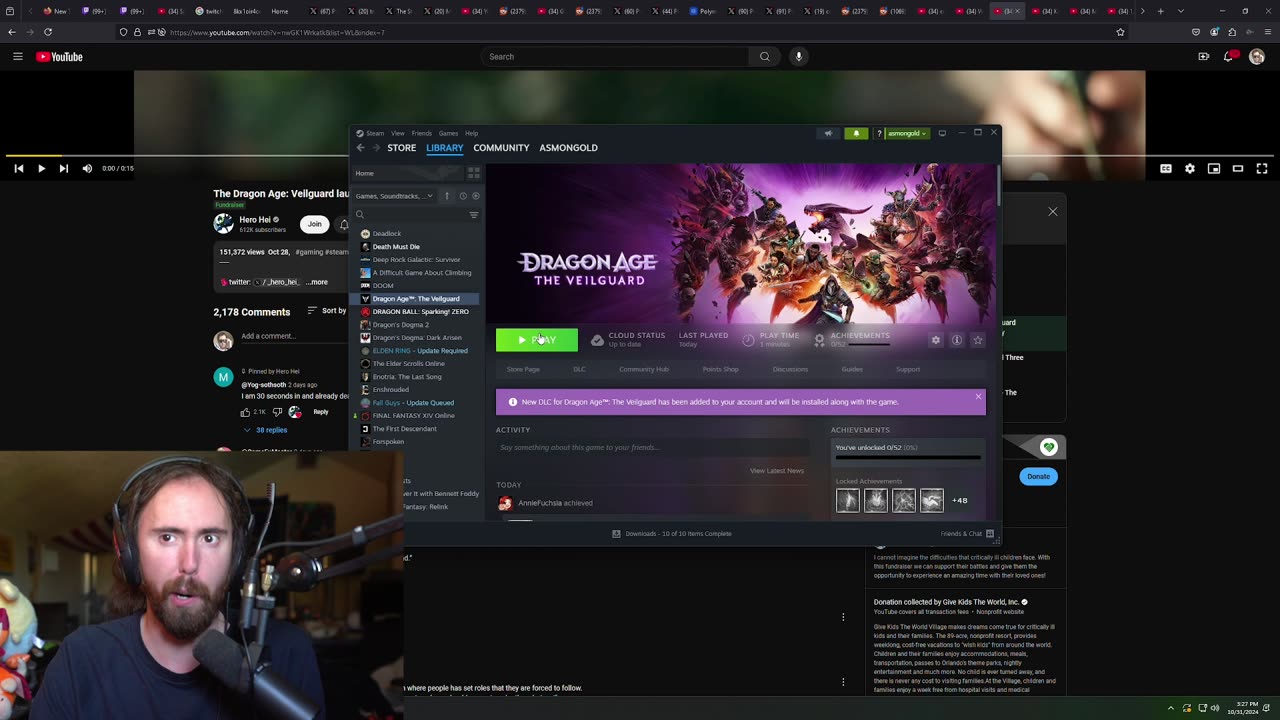Select The First Descendant in library
Viewport: 1280px width, 720px height.
[404, 429]
